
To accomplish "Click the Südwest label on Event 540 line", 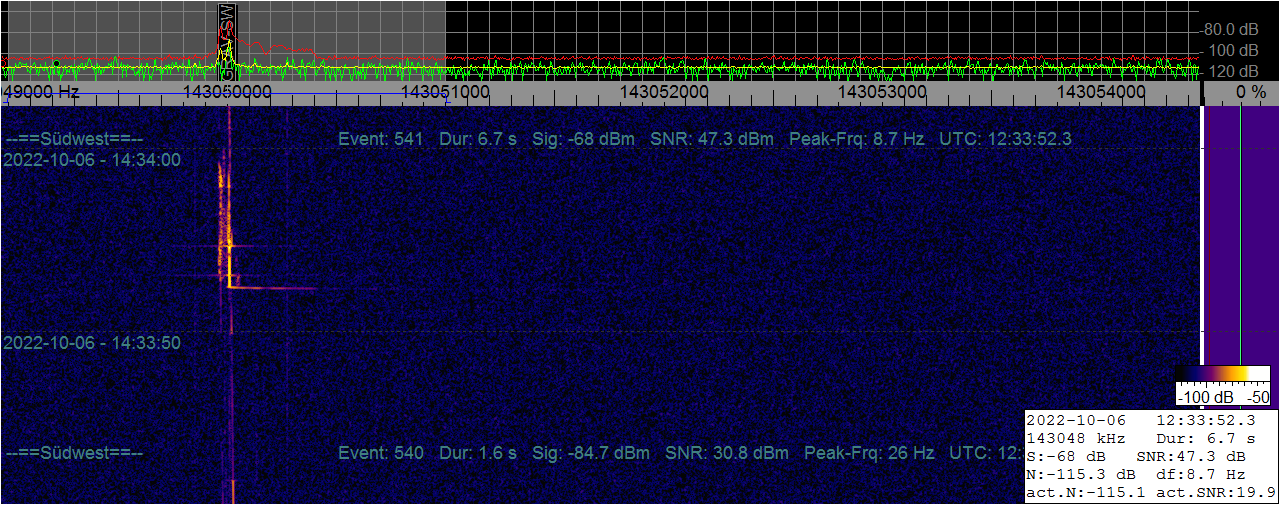I will 74,453.
